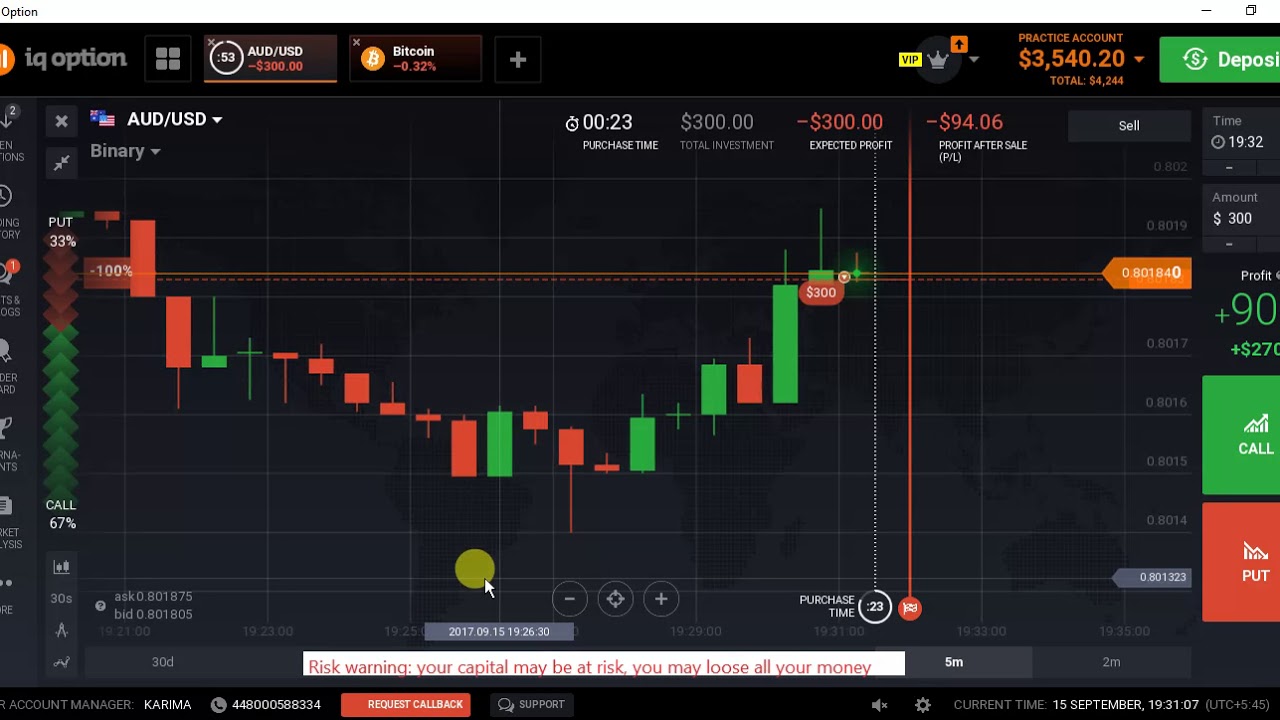Click the Sell button
The height and width of the screenshot is (720, 1280).
click(x=1129, y=125)
